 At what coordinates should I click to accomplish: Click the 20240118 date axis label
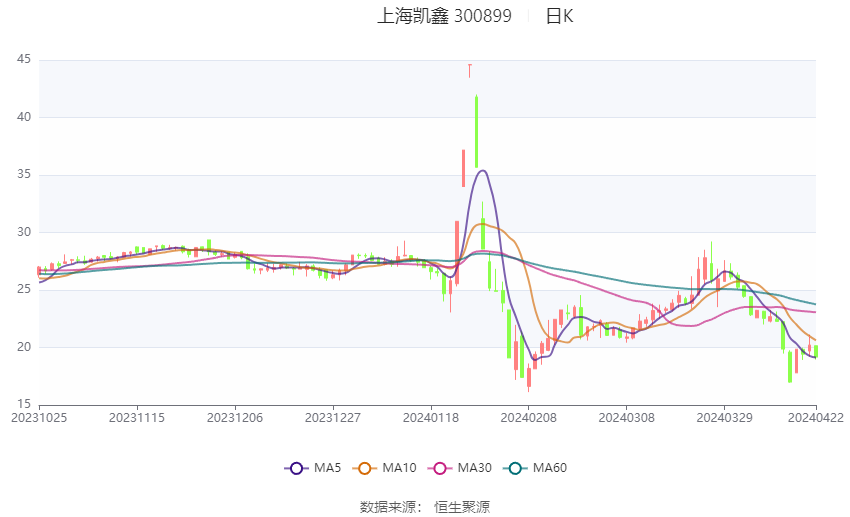click(x=431, y=417)
